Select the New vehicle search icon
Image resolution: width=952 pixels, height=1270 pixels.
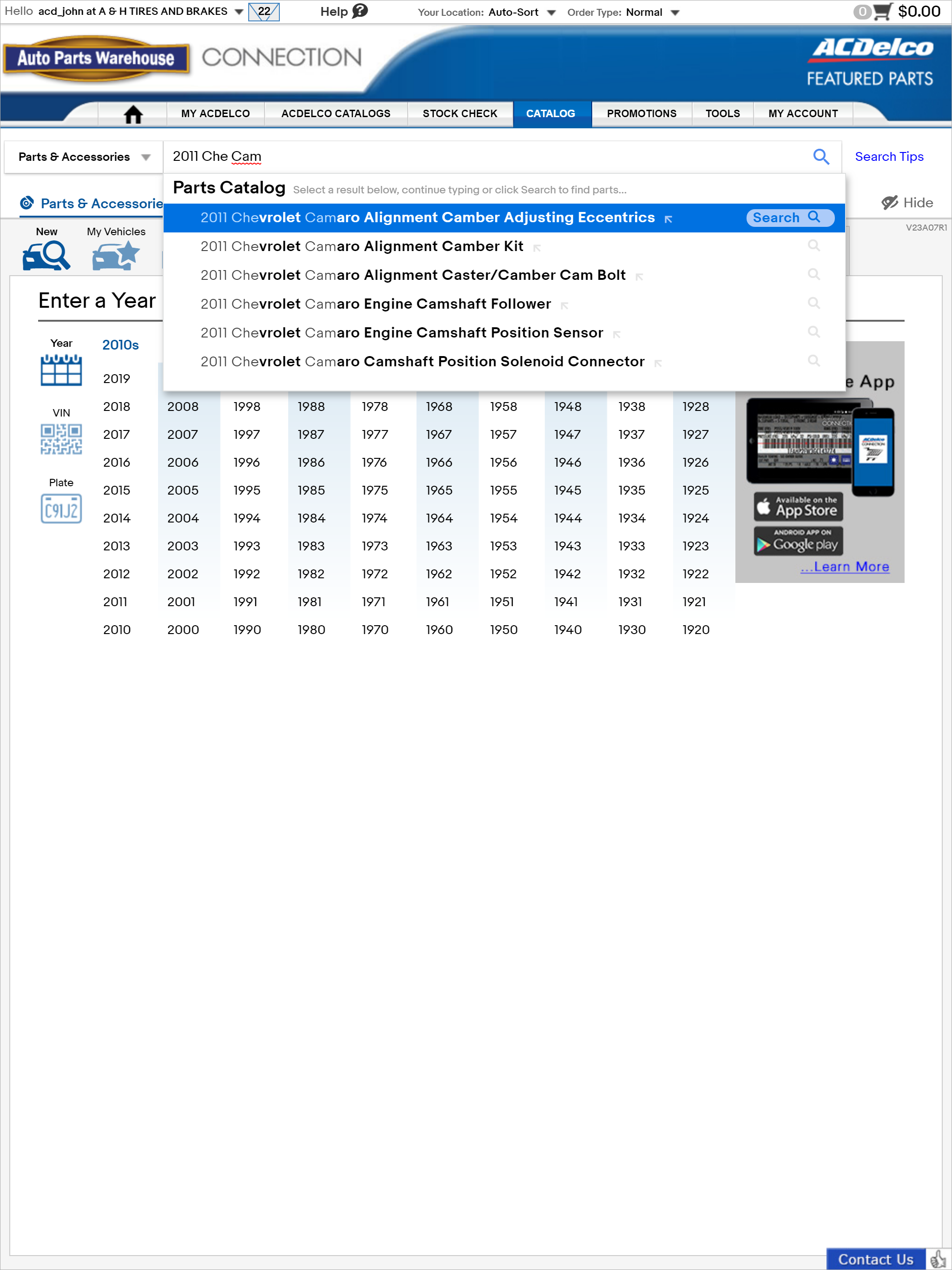pos(46,256)
